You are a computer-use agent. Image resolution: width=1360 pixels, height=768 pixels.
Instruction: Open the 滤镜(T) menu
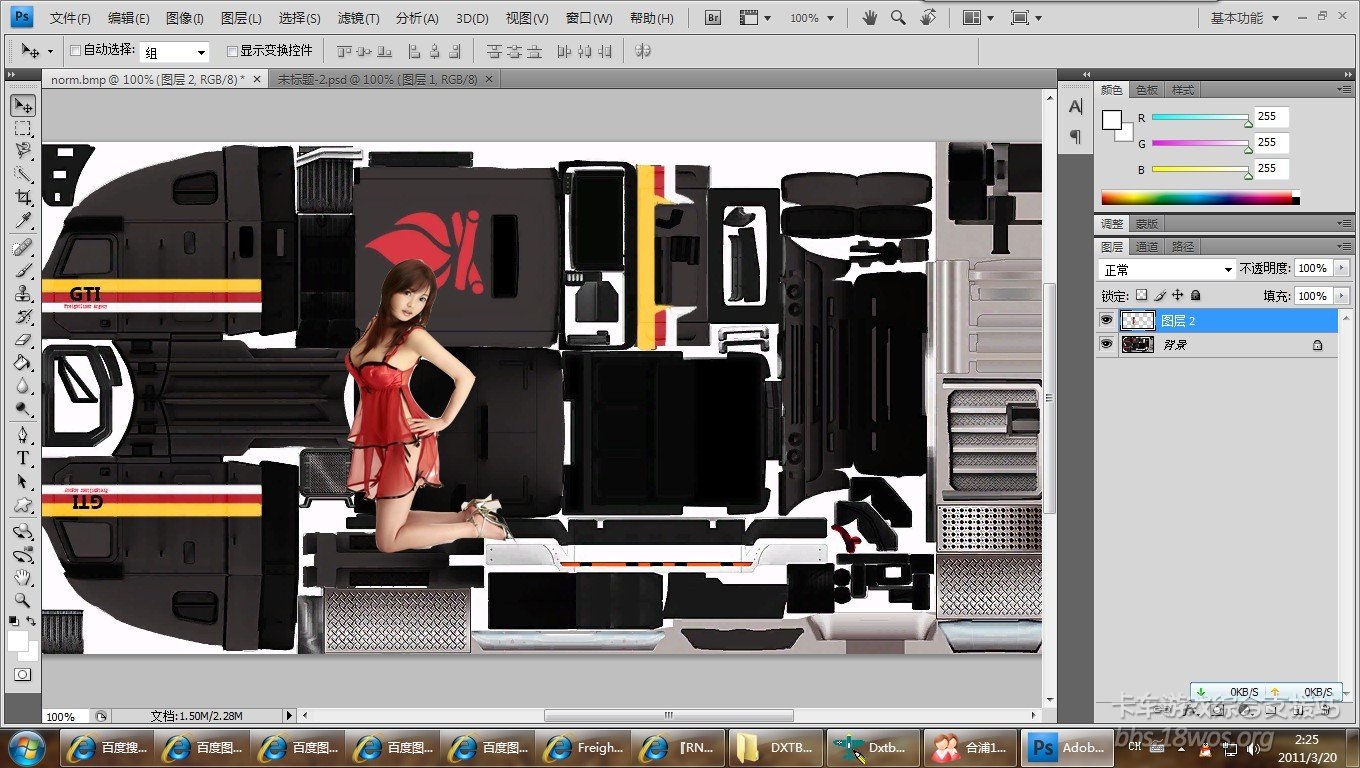[x=358, y=18]
